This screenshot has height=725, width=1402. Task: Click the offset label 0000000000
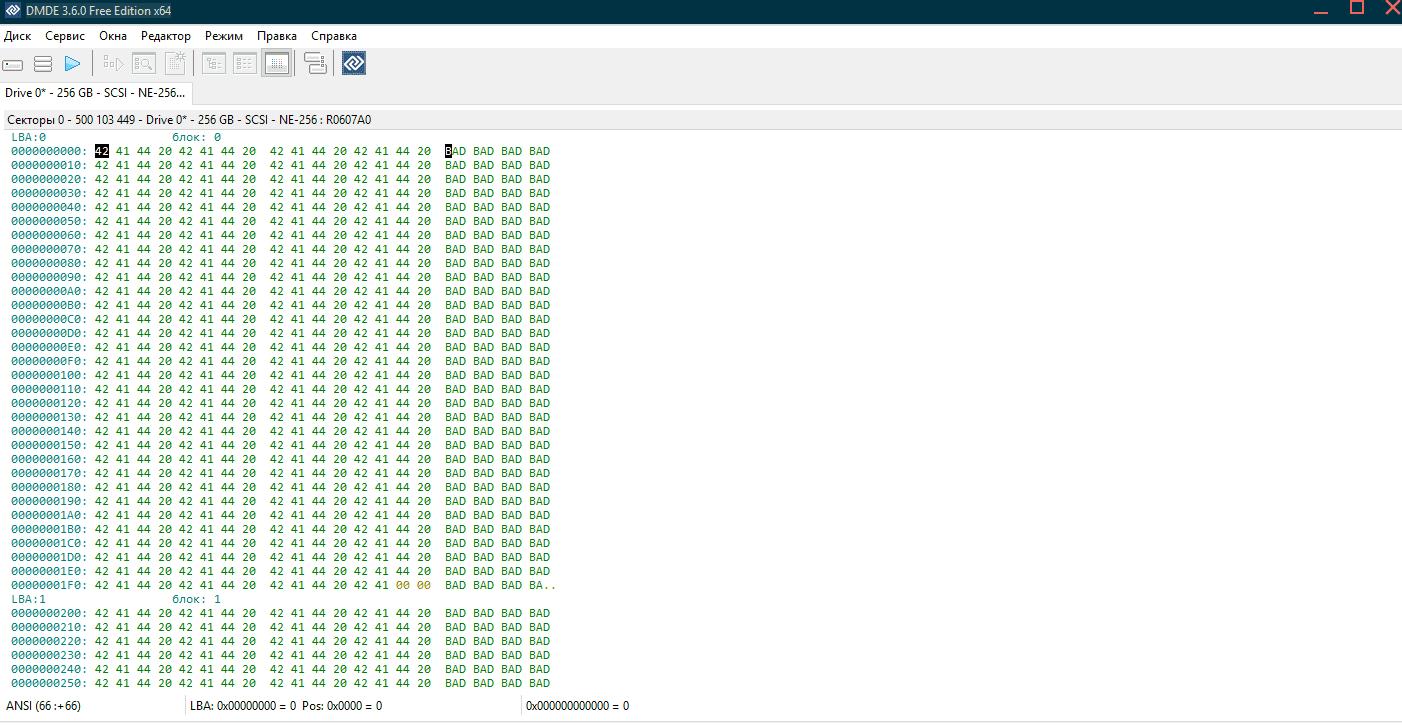coord(49,151)
